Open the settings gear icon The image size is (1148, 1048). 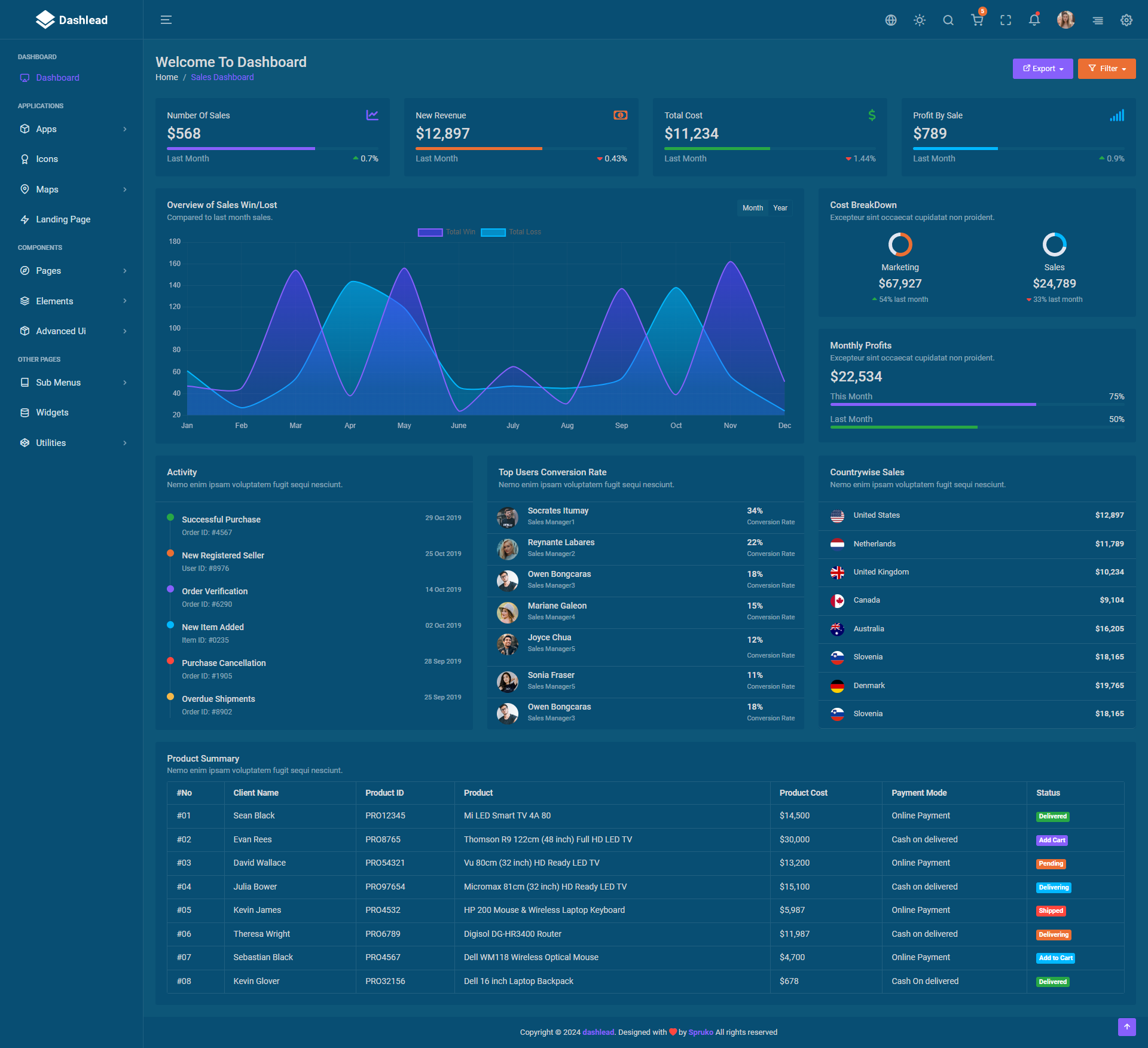click(x=1126, y=20)
